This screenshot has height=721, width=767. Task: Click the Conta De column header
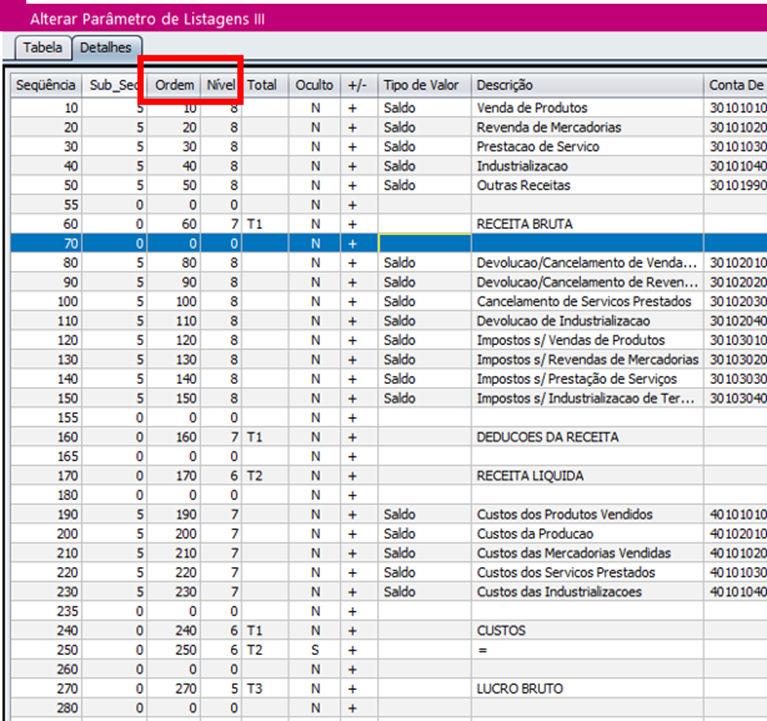tap(735, 86)
